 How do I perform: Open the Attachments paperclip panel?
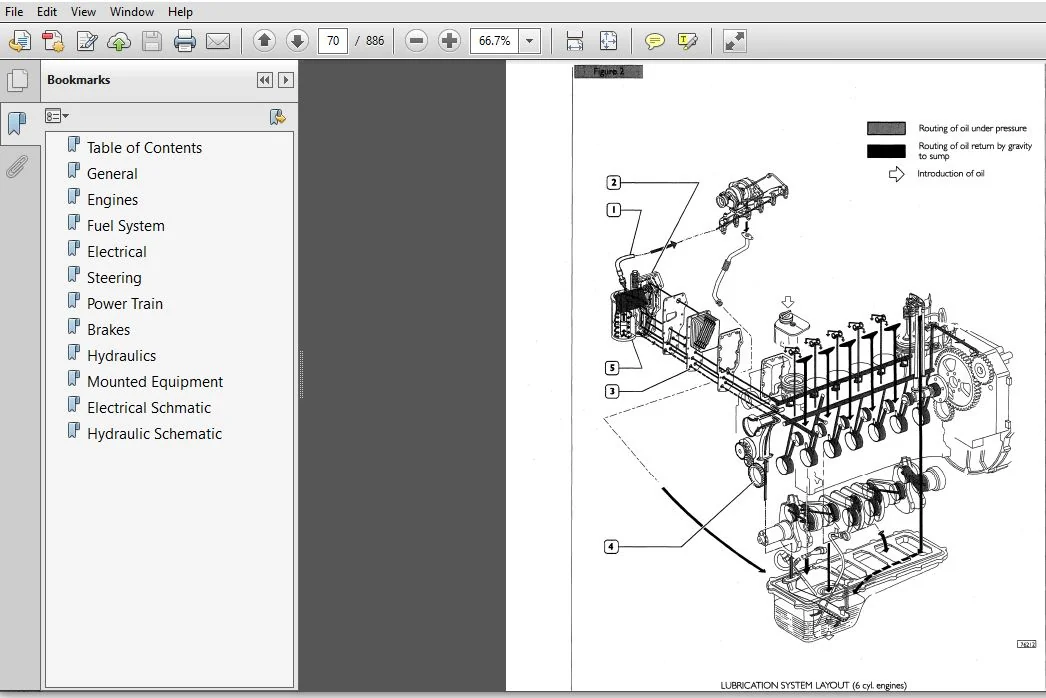[17, 167]
